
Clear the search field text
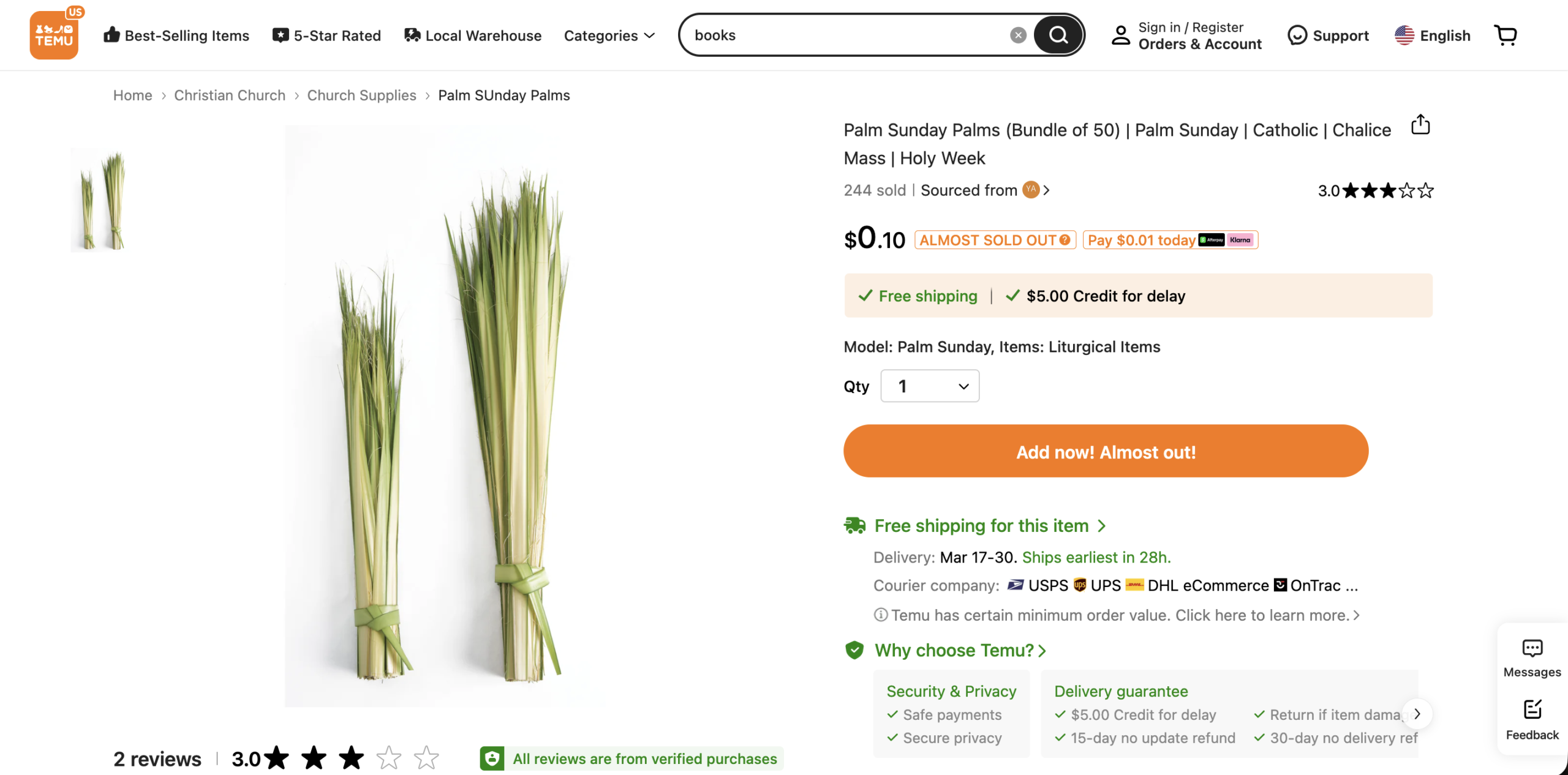tap(1018, 36)
